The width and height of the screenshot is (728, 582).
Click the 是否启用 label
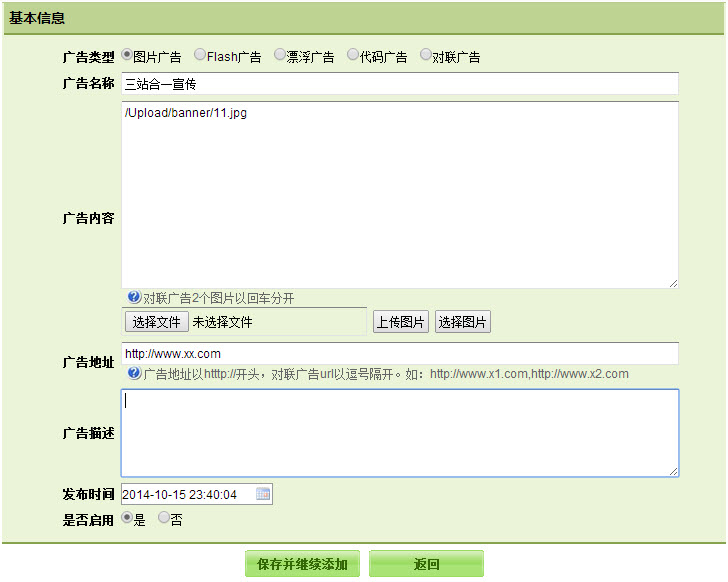pyautogui.click(x=88, y=520)
